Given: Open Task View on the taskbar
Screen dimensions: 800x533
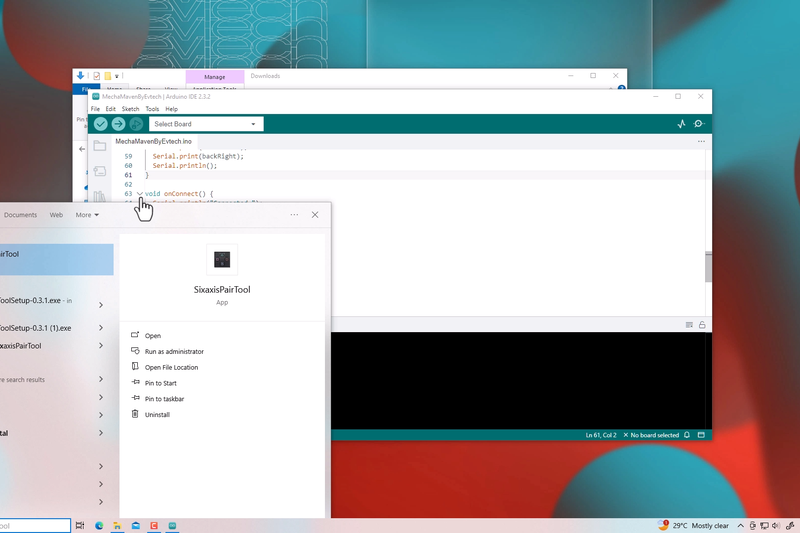Looking at the screenshot, I should 80,525.
